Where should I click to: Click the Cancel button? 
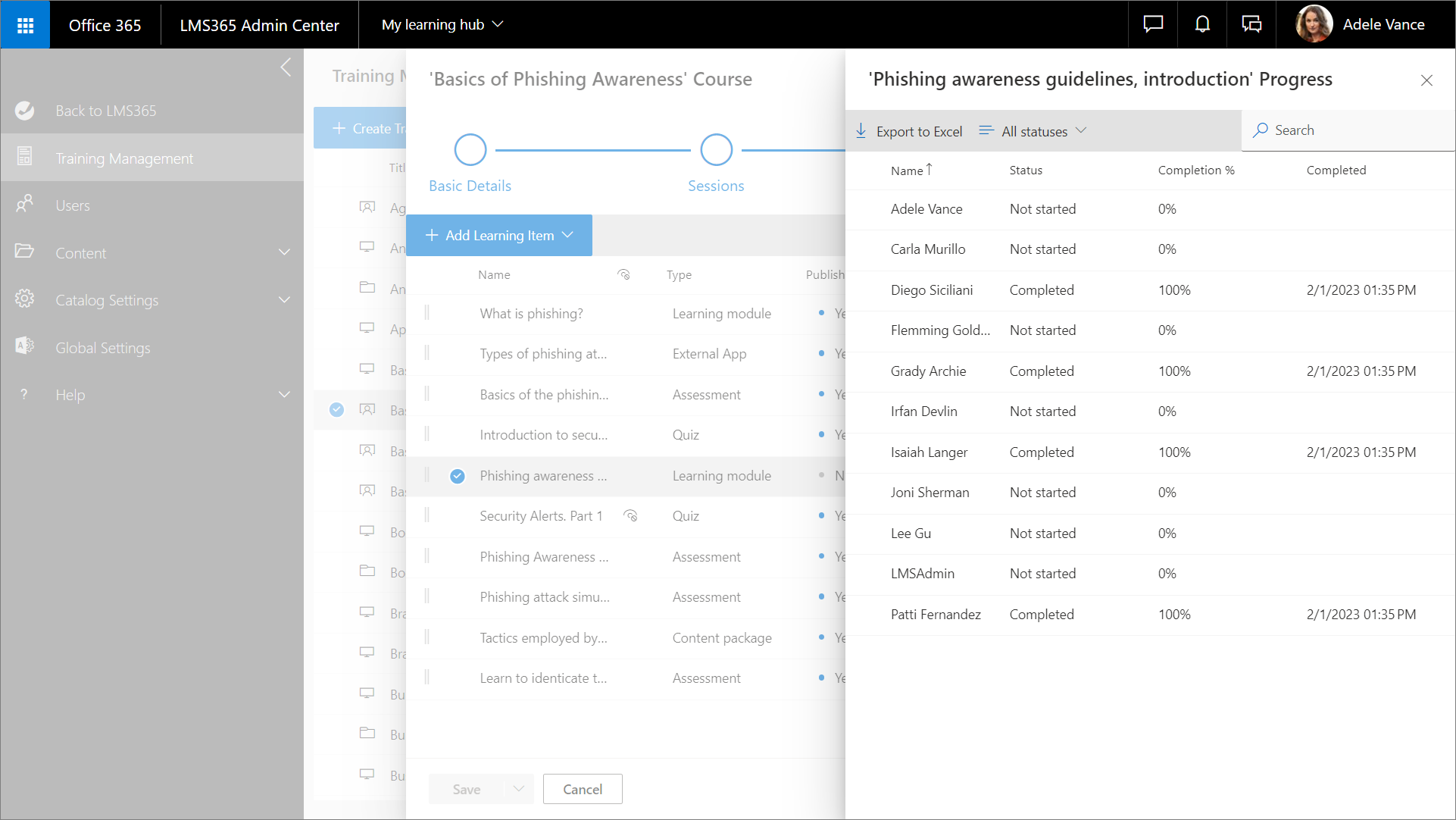583,789
